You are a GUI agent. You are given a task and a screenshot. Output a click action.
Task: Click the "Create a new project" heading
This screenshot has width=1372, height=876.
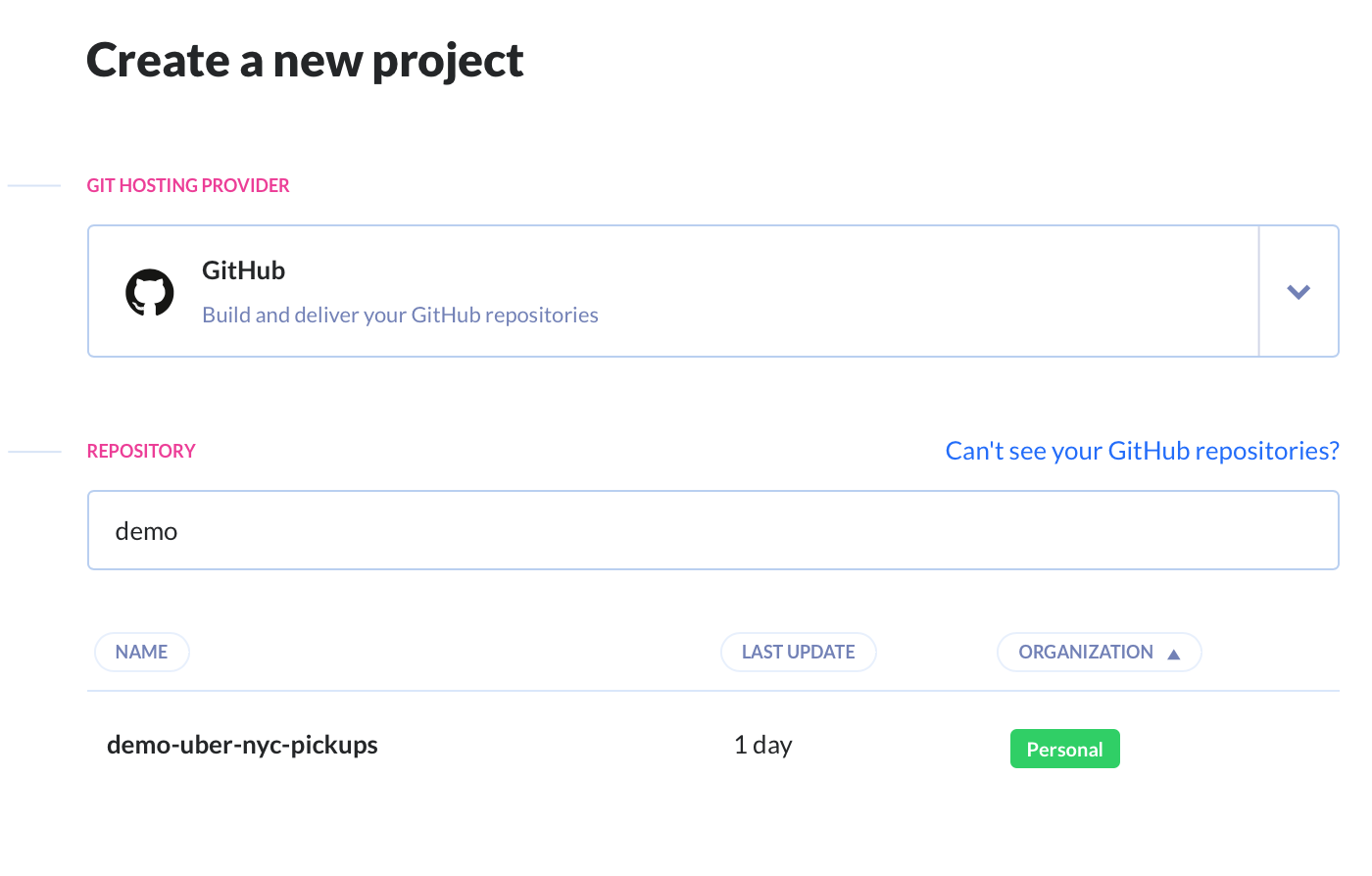[x=305, y=61]
